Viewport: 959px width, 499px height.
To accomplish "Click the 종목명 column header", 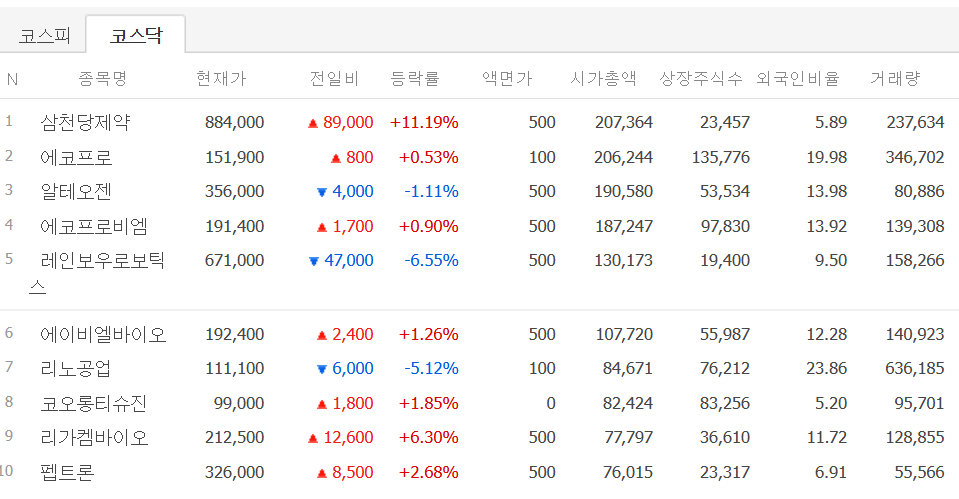I will point(102,78).
